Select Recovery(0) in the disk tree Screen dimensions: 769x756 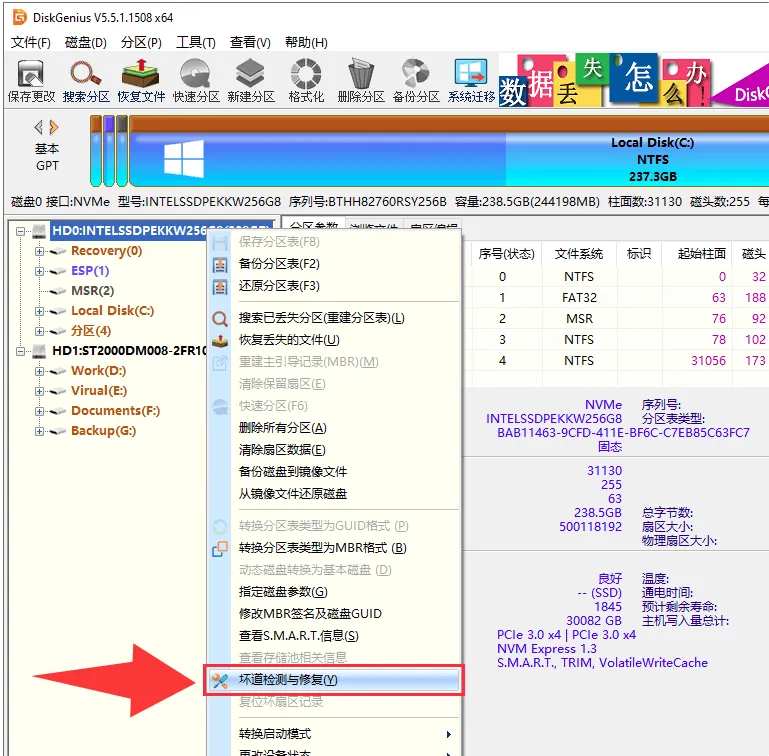point(106,251)
